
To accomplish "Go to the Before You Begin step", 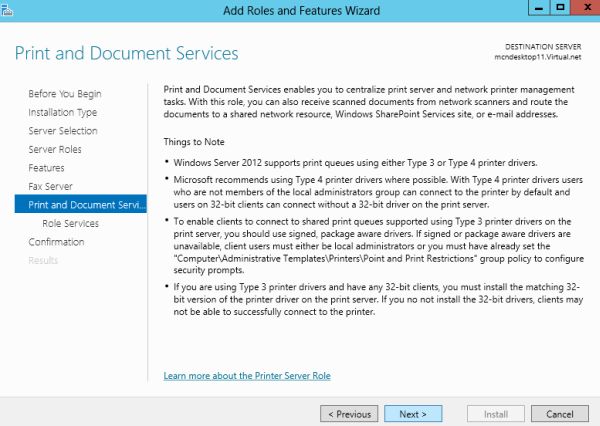I will [65, 94].
